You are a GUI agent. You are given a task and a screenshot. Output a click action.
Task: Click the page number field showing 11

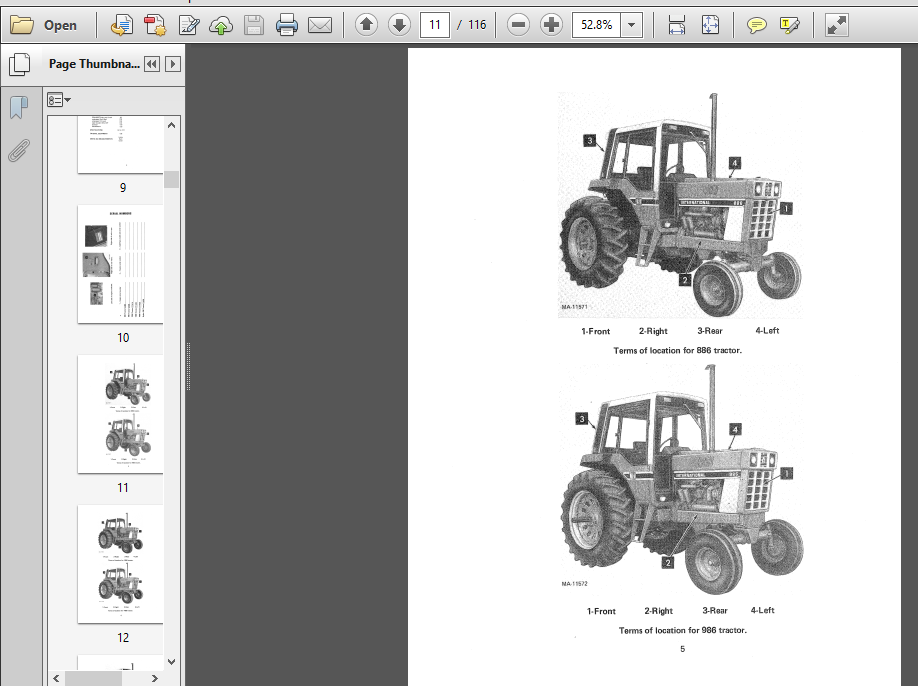434,25
